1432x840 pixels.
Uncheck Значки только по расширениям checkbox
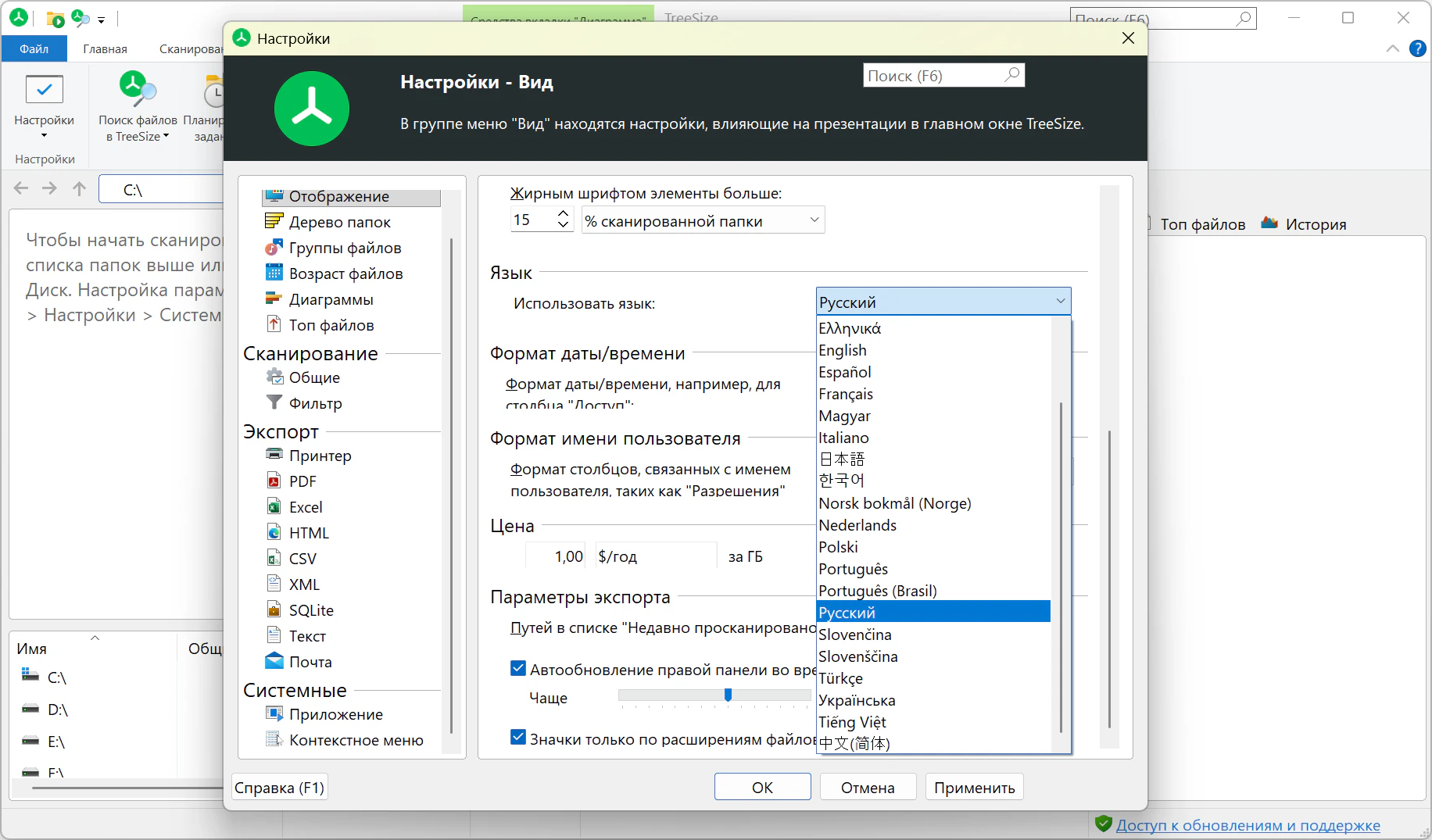[518, 738]
